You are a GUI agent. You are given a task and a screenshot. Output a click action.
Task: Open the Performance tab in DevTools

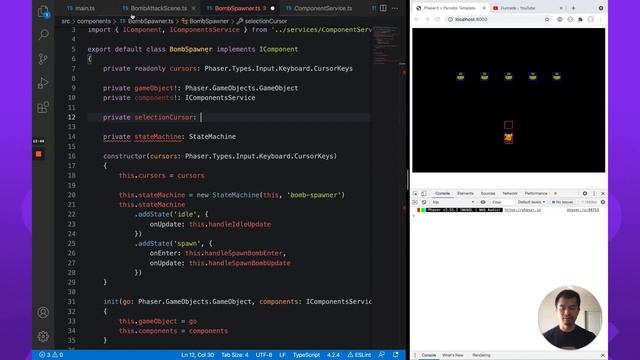[536, 193]
